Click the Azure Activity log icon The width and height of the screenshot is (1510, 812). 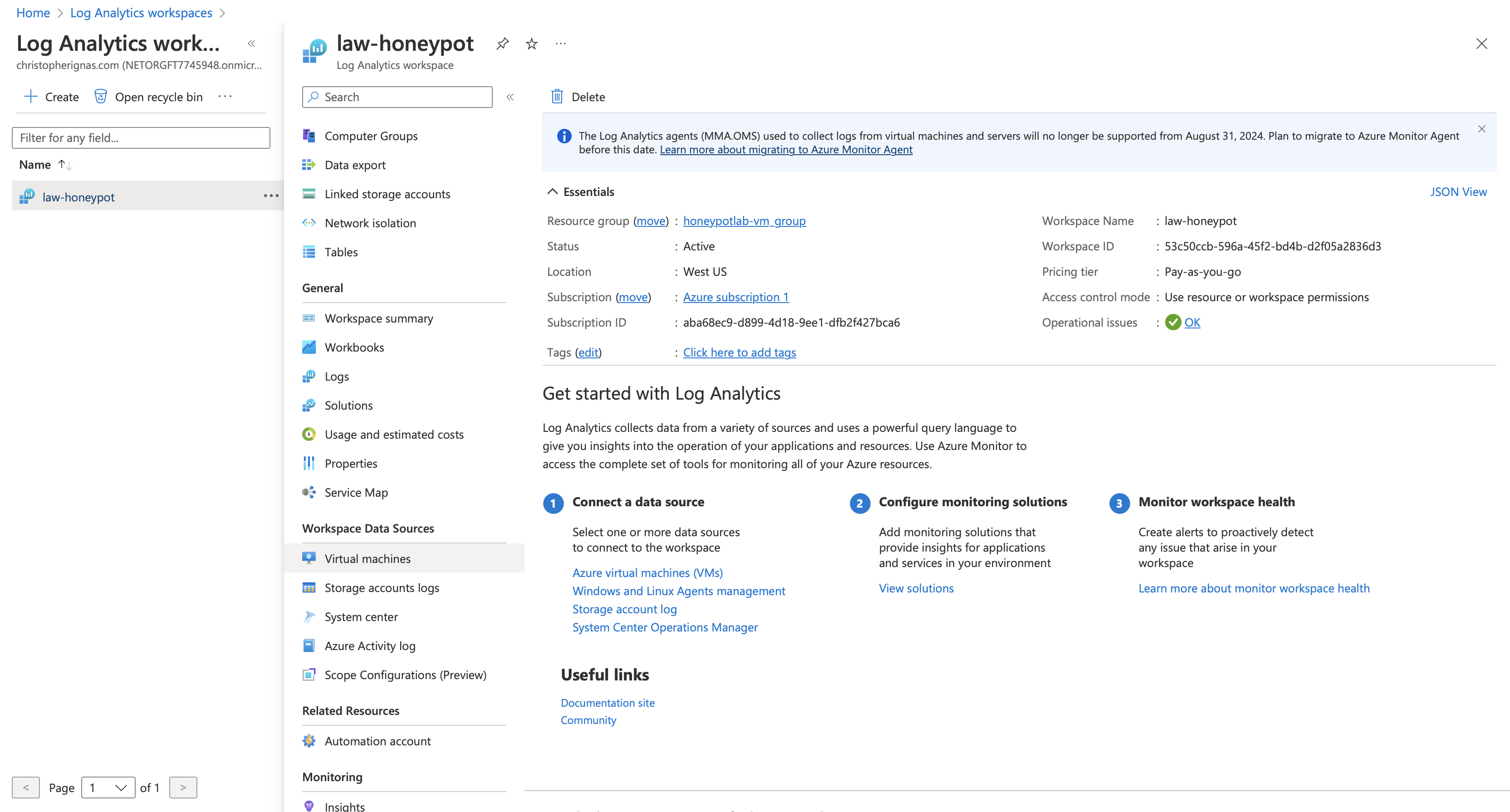coord(309,646)
